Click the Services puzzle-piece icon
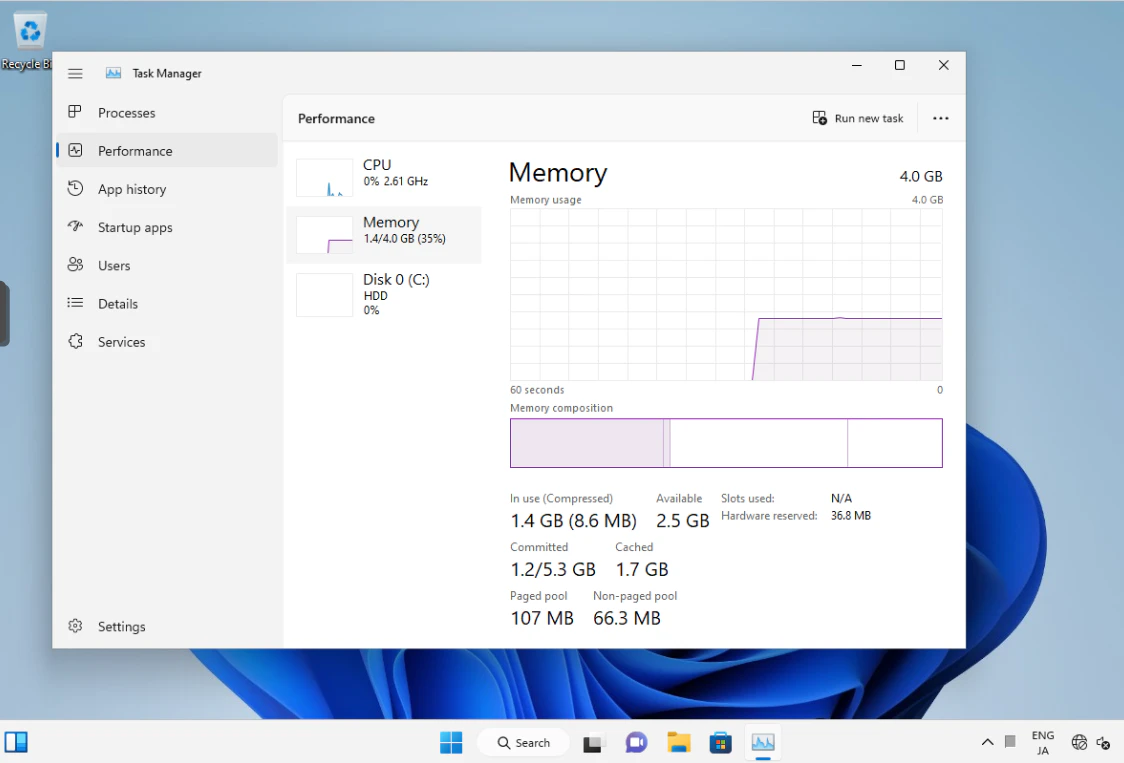The height and width of the screenshot is (763, 1124). click(75, 341)
